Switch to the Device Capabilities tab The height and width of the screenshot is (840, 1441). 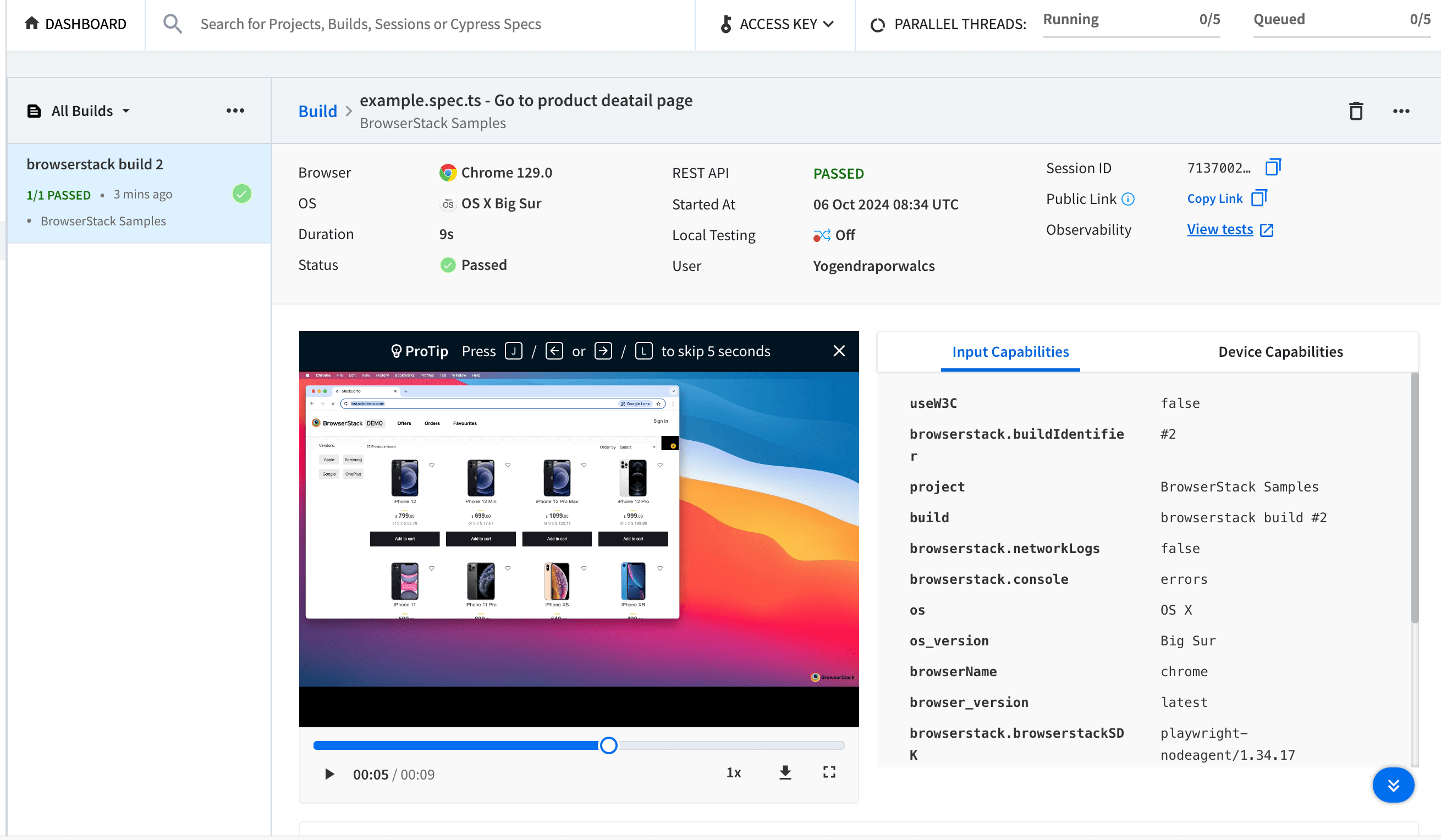[1281, 351]
